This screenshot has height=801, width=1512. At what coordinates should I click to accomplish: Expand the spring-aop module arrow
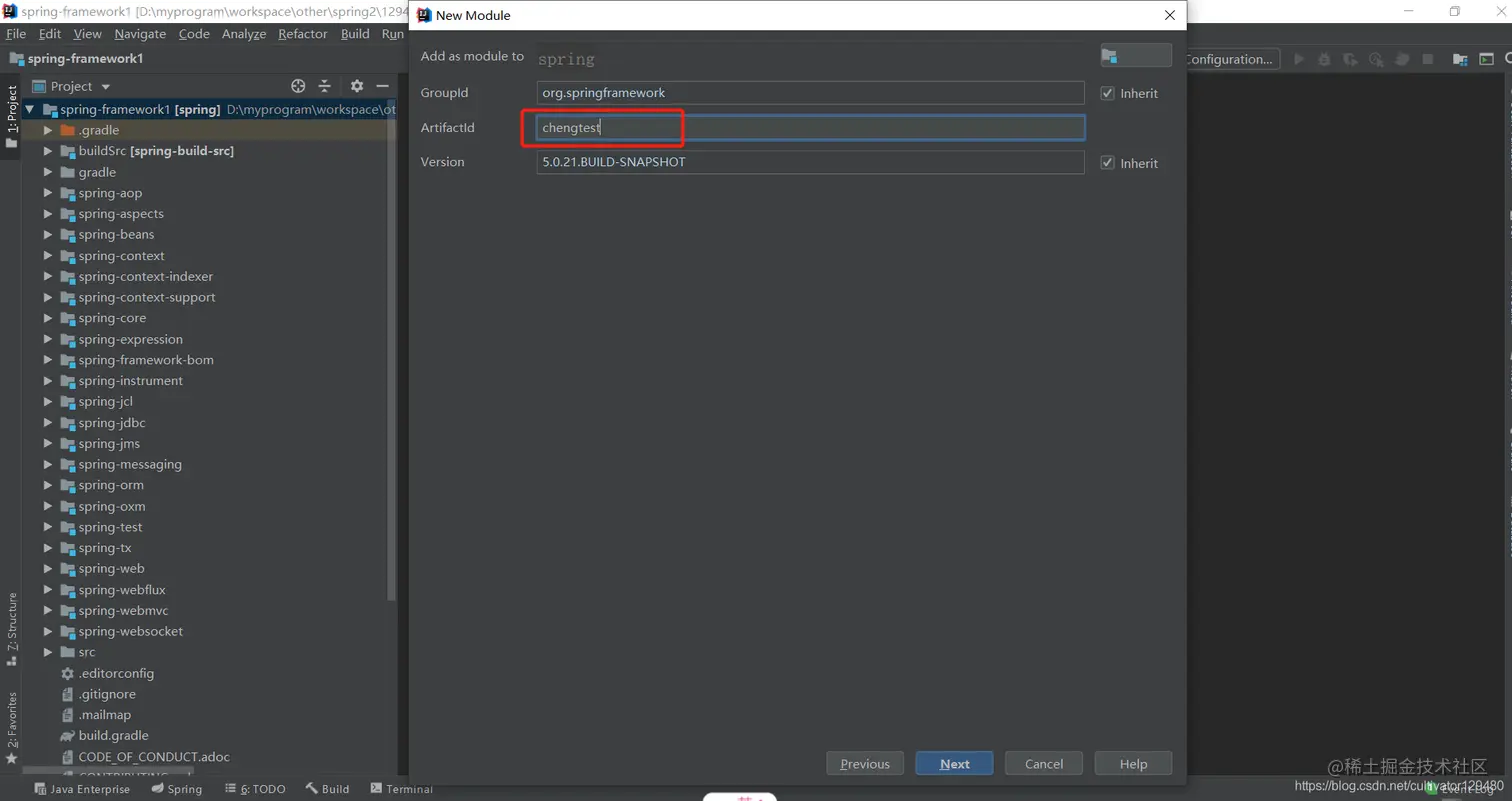coord(47,193)
